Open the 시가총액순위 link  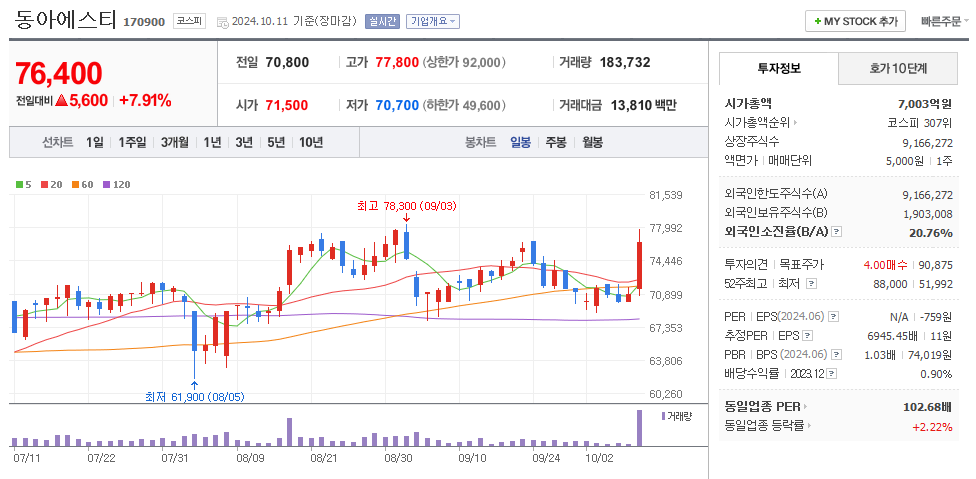pos(757,123)
